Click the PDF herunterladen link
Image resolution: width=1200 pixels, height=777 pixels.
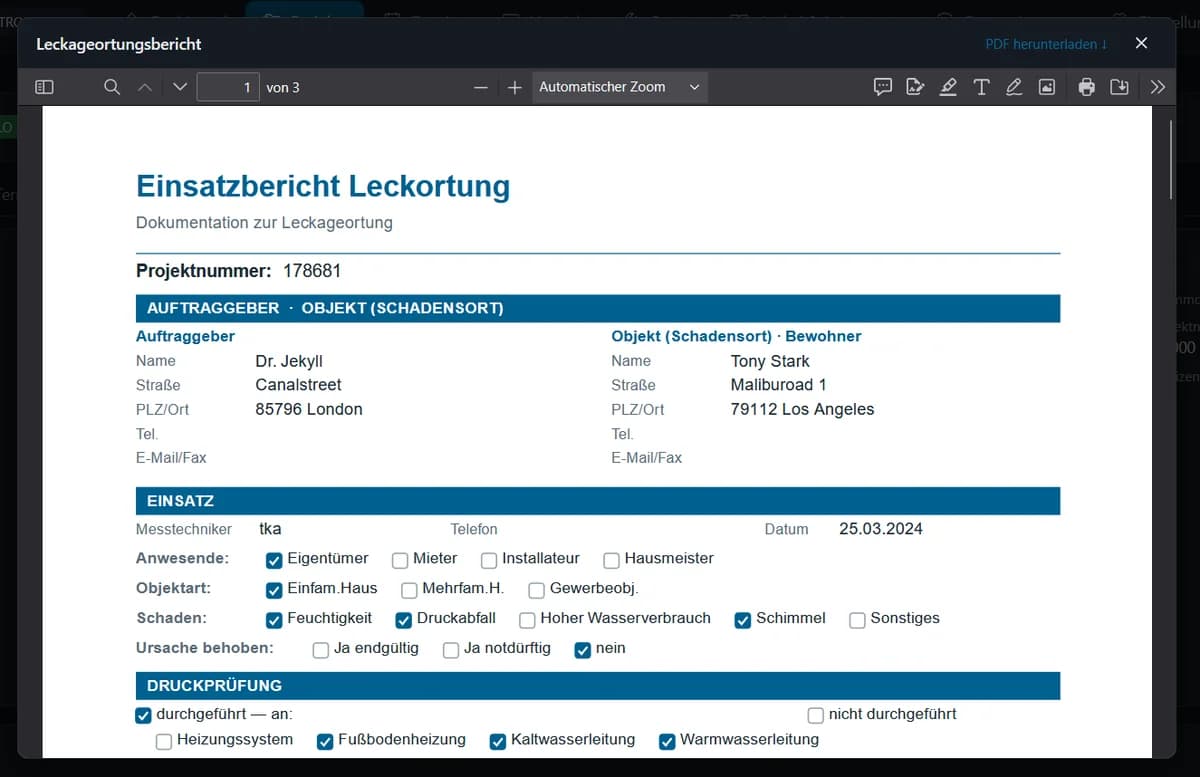point(1046,44)
